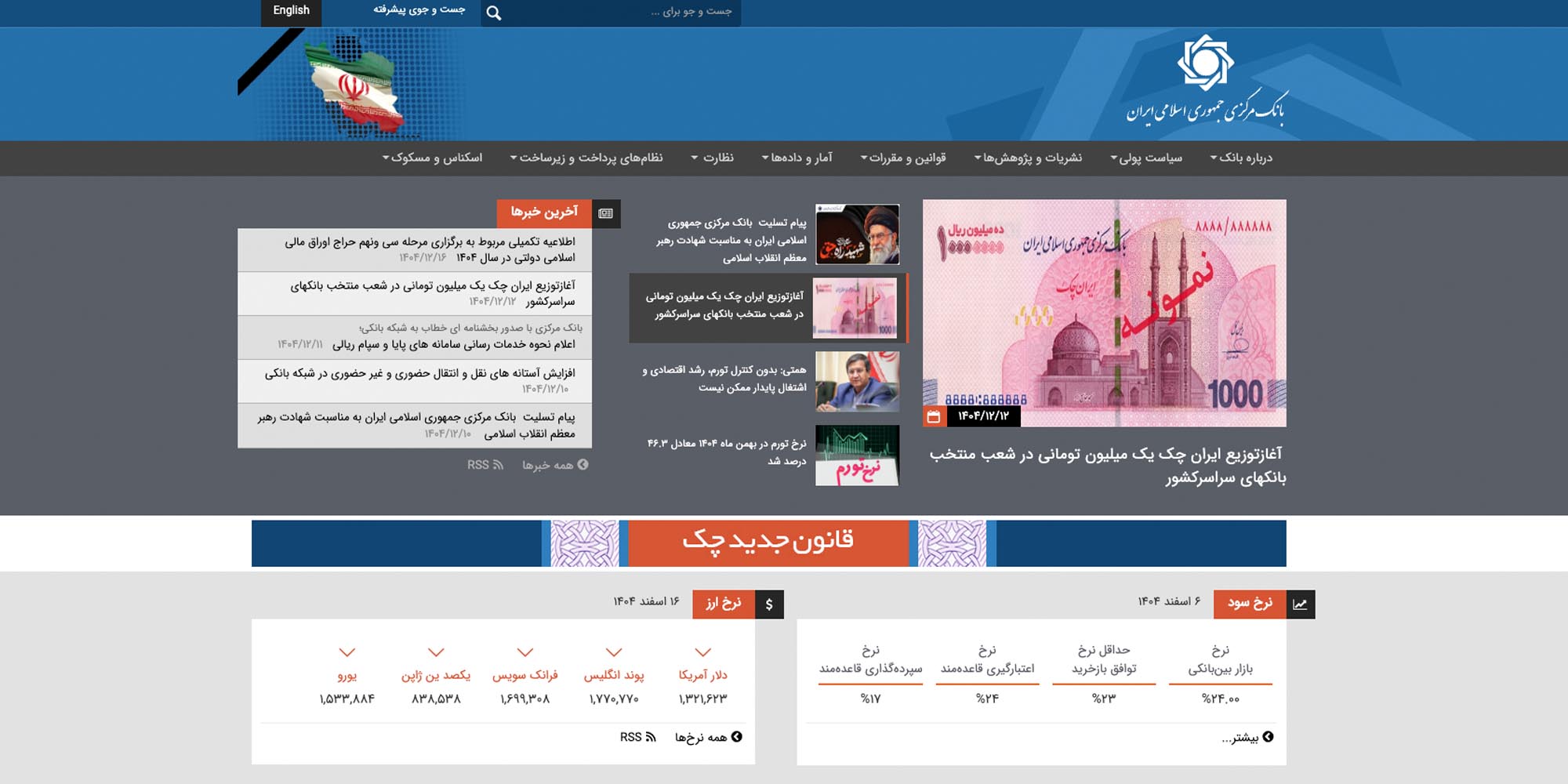
Task: Expand the سیاست پولی menu
Action: point(1146,158)
